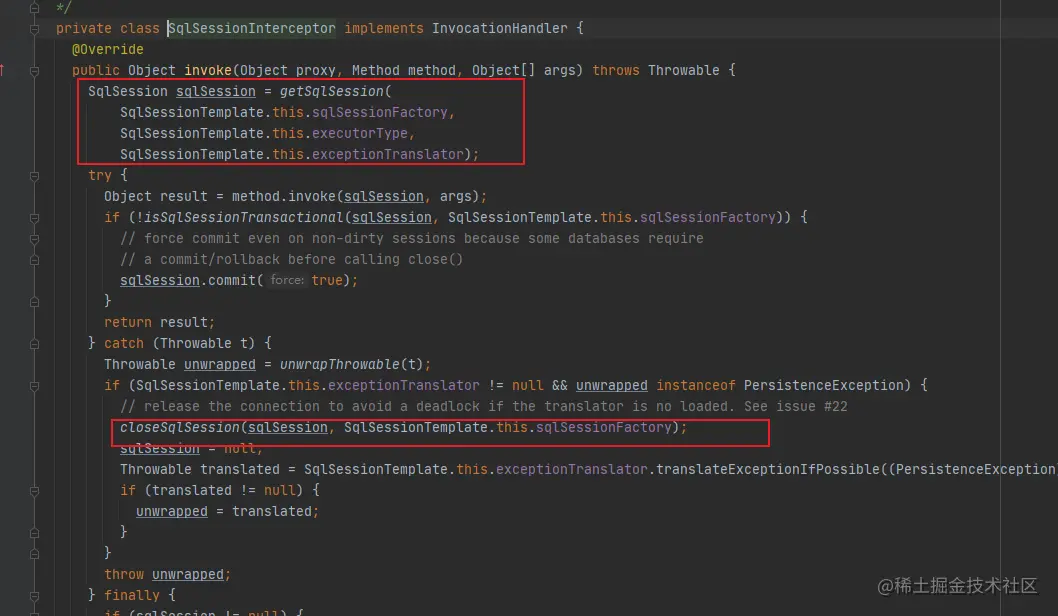
Task: Click exceptionTranslator inside getSqlSession arguments
Action: (x=387, y=154)
